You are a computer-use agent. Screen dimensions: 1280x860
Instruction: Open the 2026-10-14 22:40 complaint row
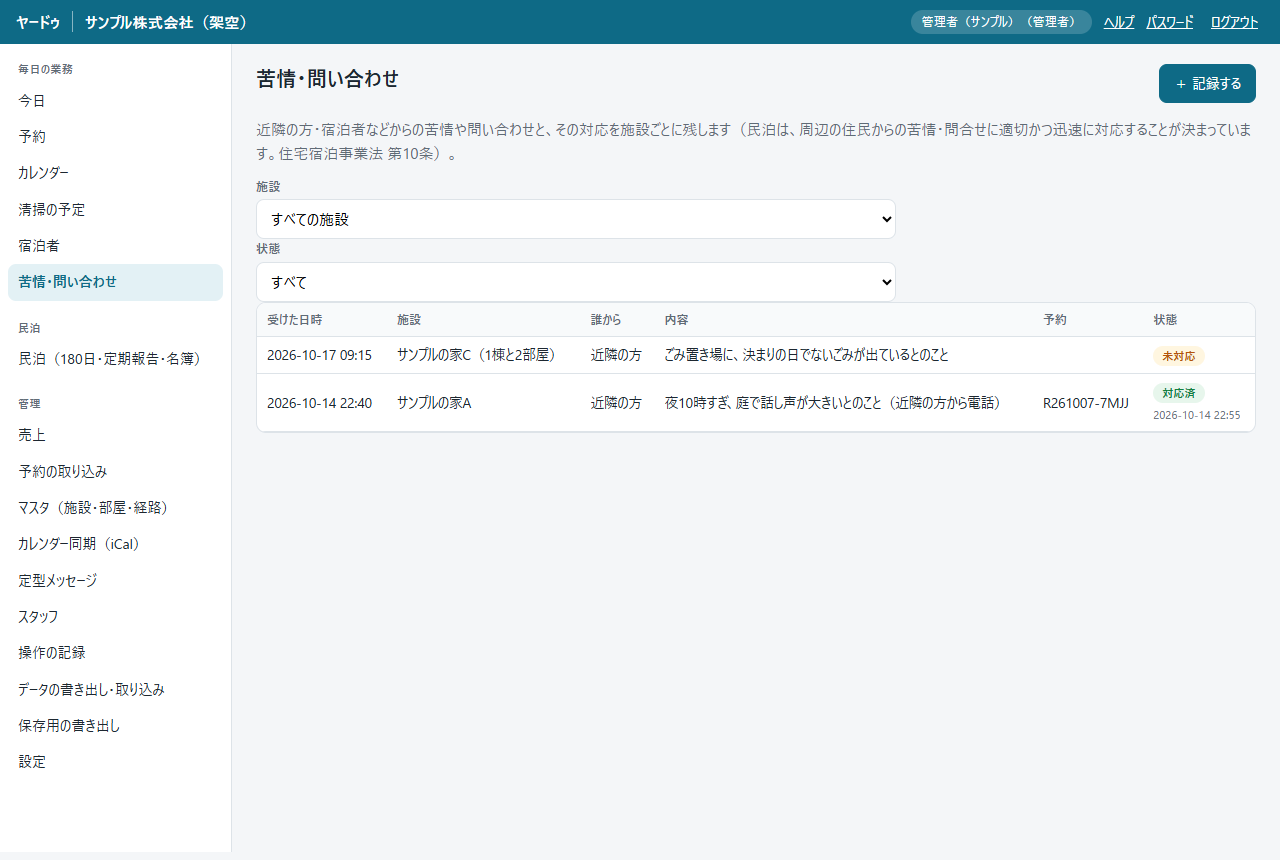[755, 403]
